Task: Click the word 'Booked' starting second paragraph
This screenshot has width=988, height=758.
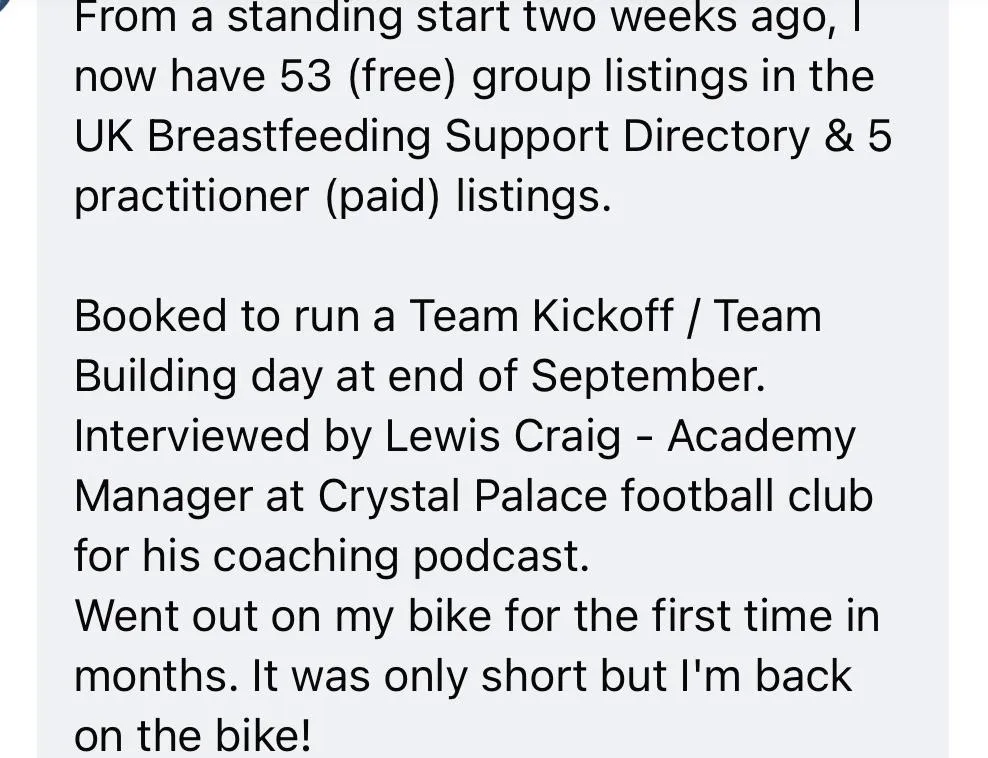Action: [x=150, y=316]
